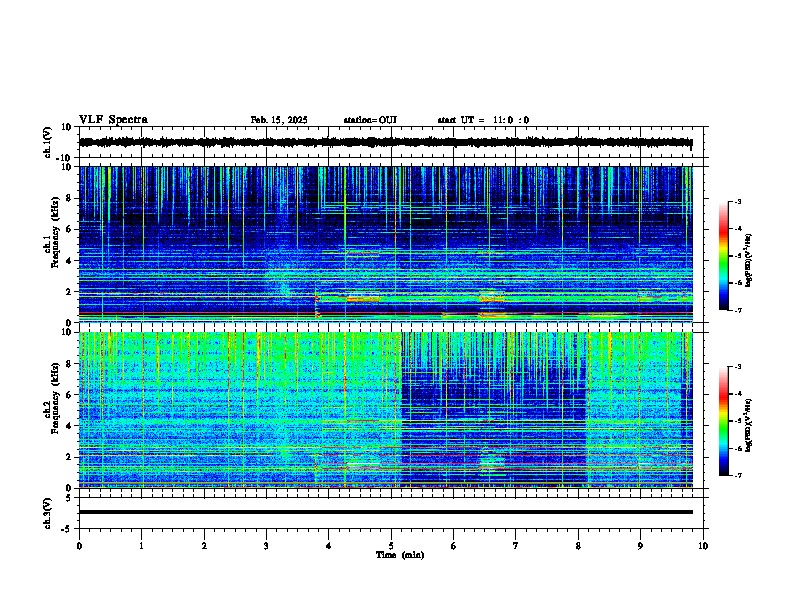Click the "ch.3(V)" axis label
792x612 pixels.
[48, 513]
